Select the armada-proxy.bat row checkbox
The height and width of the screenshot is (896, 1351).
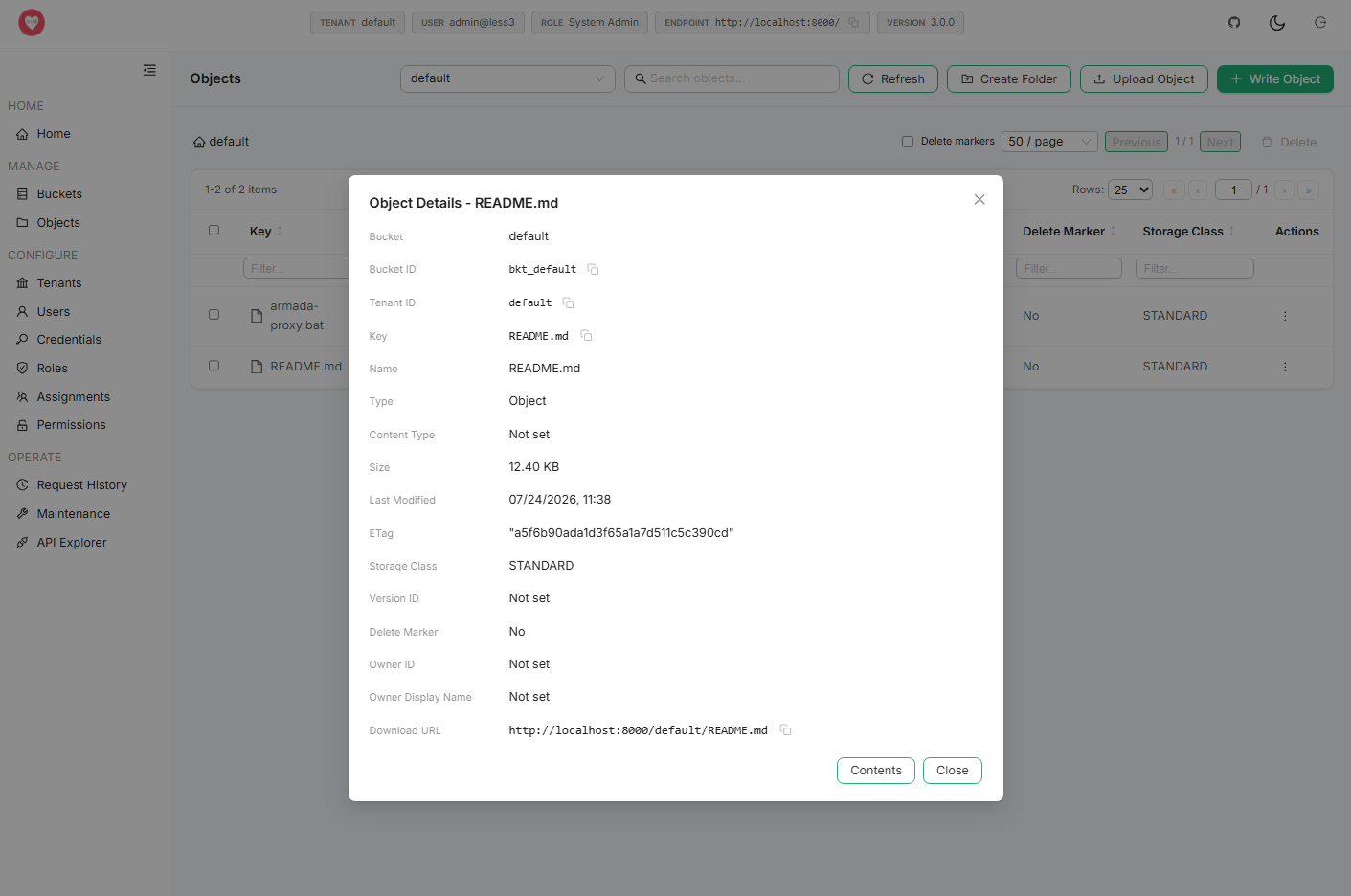[214, 314]
